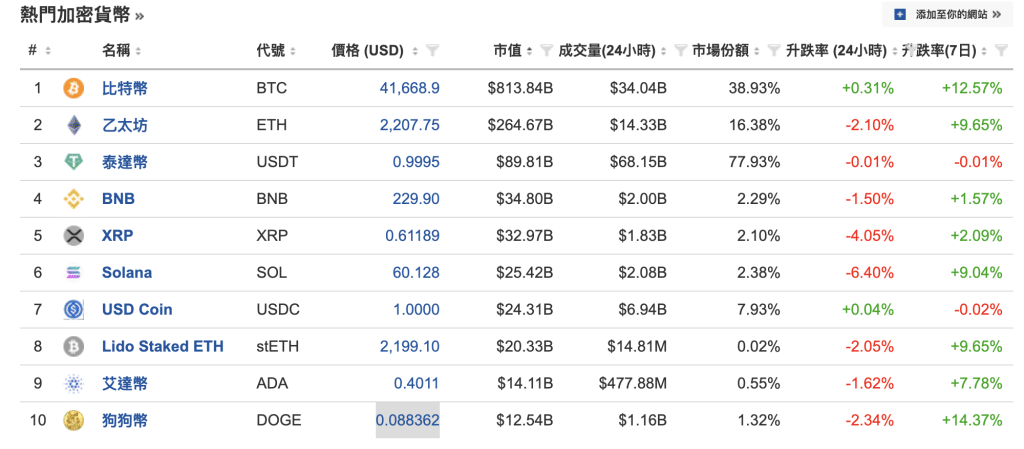
Task: Click XRP price 0.61189
Action: point(413,236)
